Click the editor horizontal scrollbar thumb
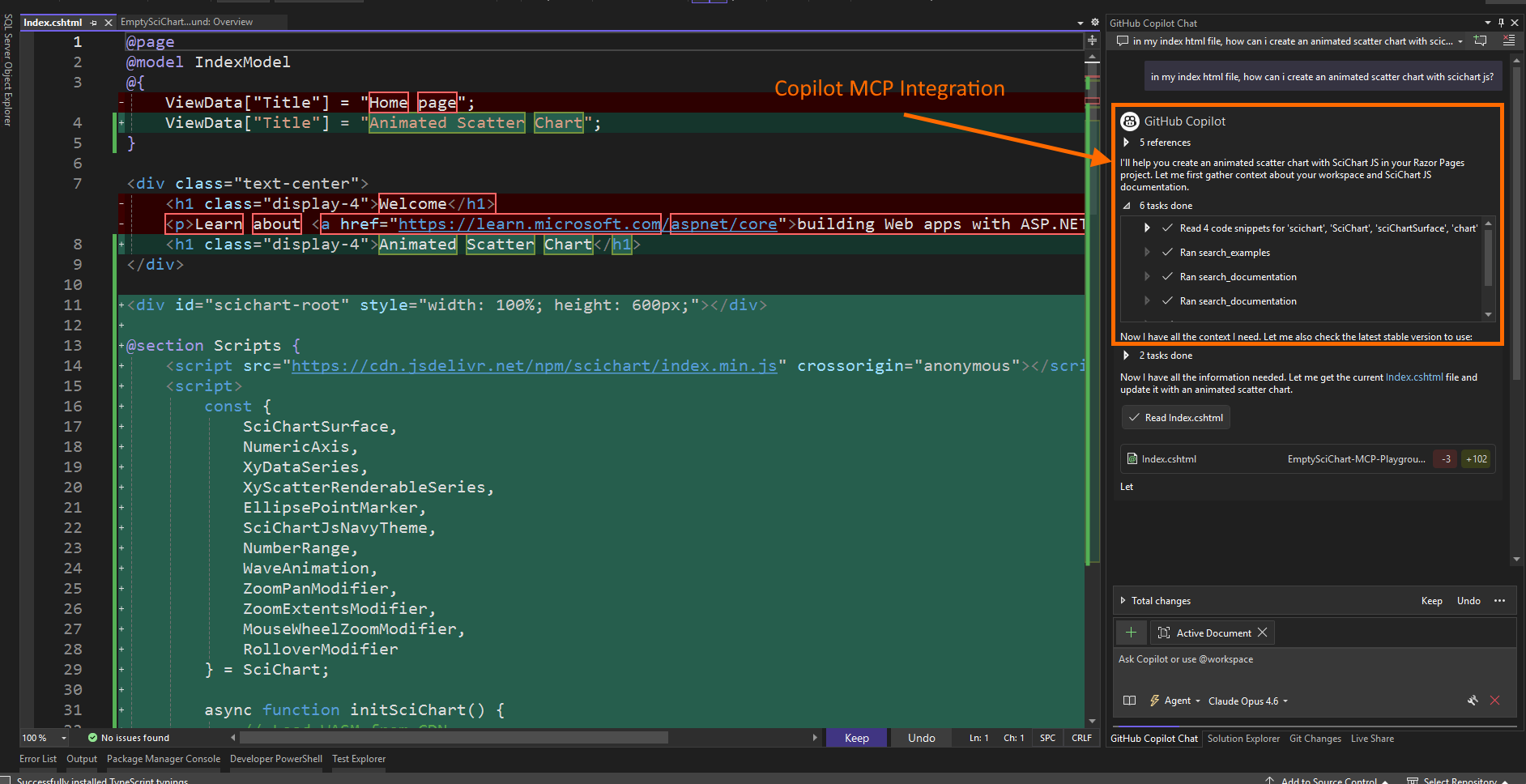The height and width of the screenshot is (784, 1526). [x=454, y=738]
